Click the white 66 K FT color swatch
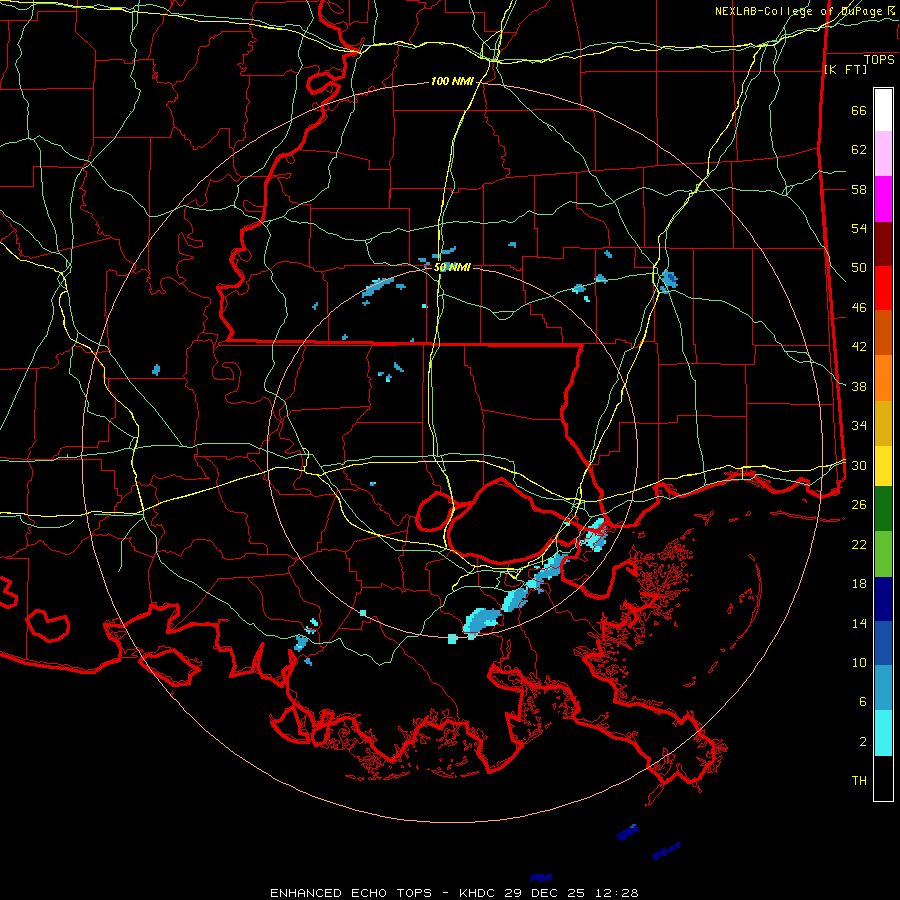The height and width of the screenshot is (900, 900). click(x=883, y=110)
